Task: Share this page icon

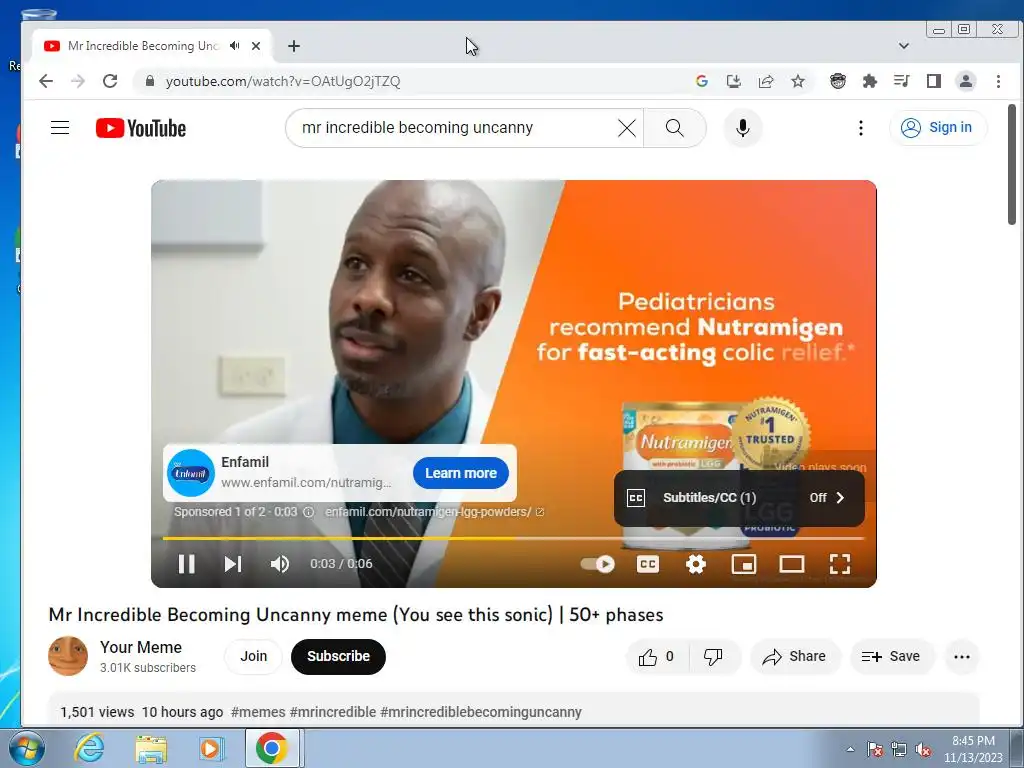Action: (x=766, y=81)
